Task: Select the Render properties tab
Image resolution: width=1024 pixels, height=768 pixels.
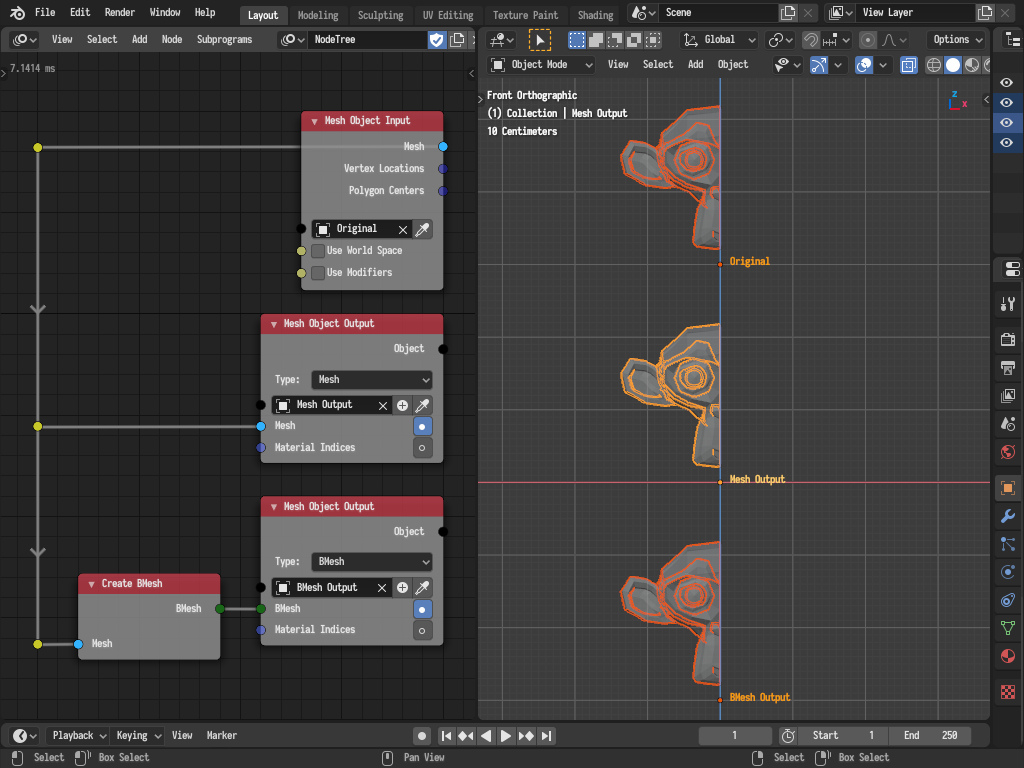Action: pos(1008,340)
